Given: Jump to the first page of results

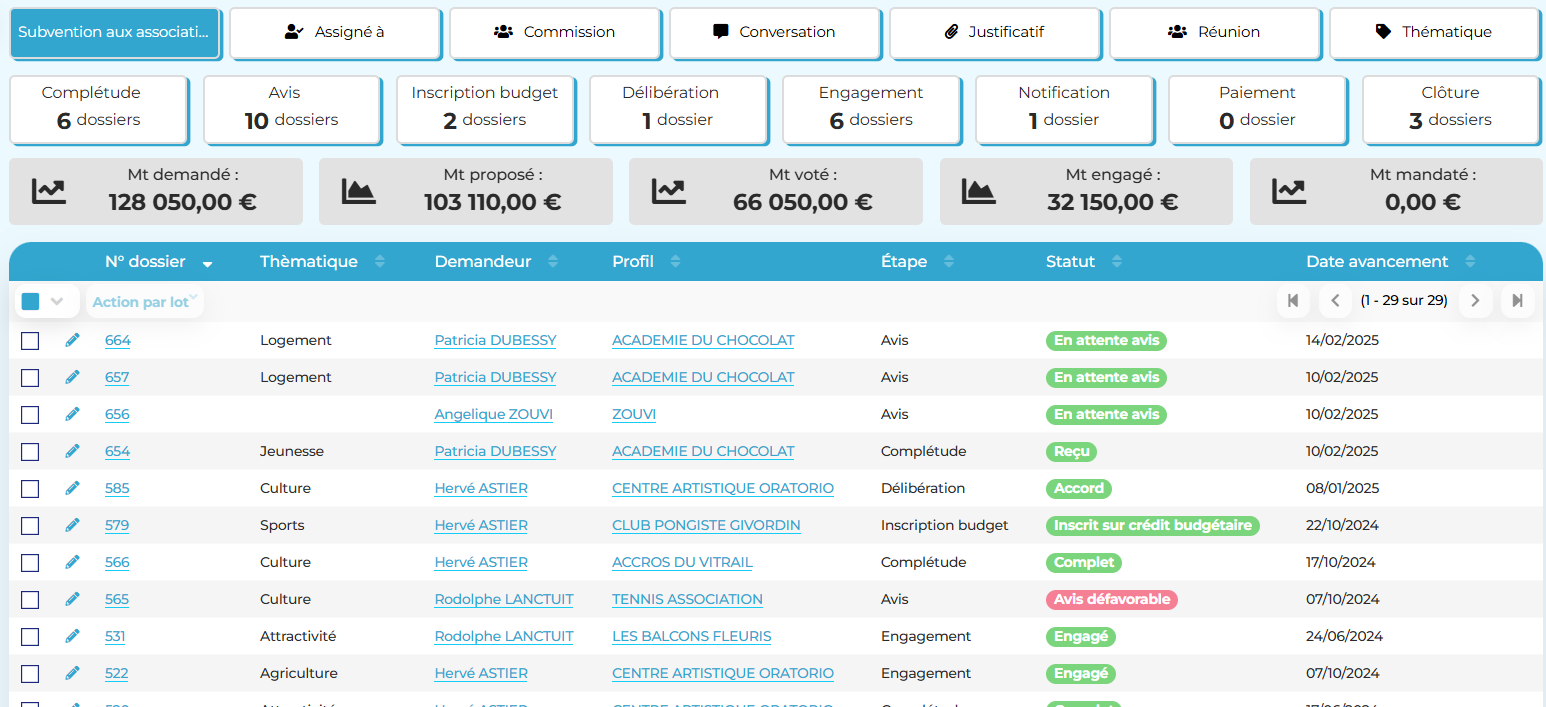Looking at the screenshot, I should 1293,300.
